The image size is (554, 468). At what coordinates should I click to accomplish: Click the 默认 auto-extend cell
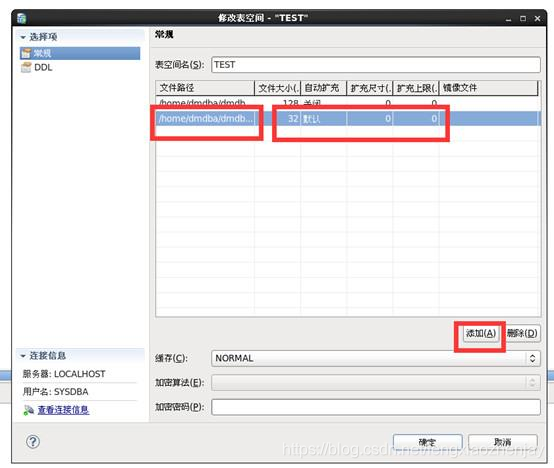(x=323, y=118)
